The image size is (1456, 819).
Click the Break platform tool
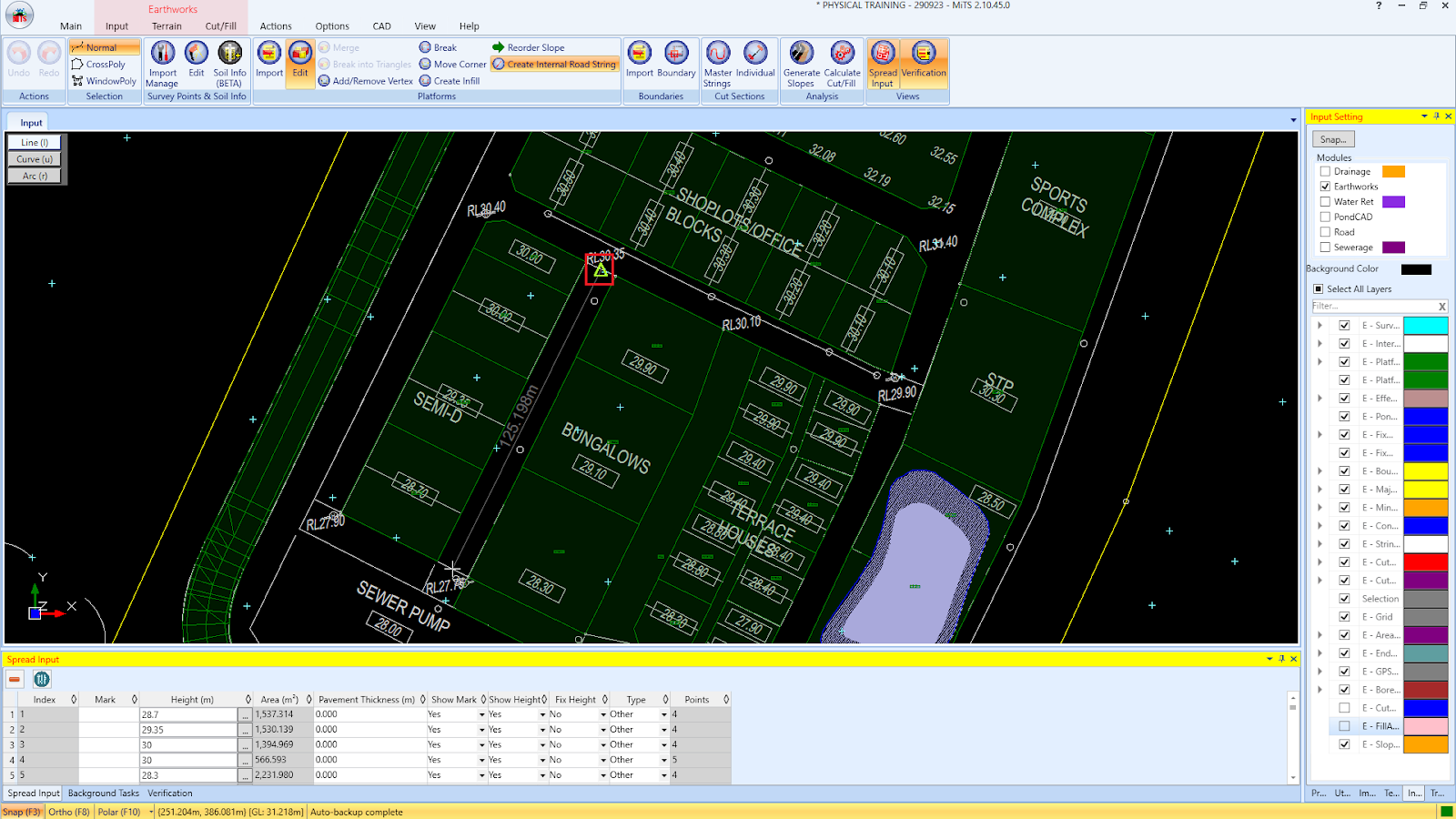pyautogui.click(x=438, y=47)
